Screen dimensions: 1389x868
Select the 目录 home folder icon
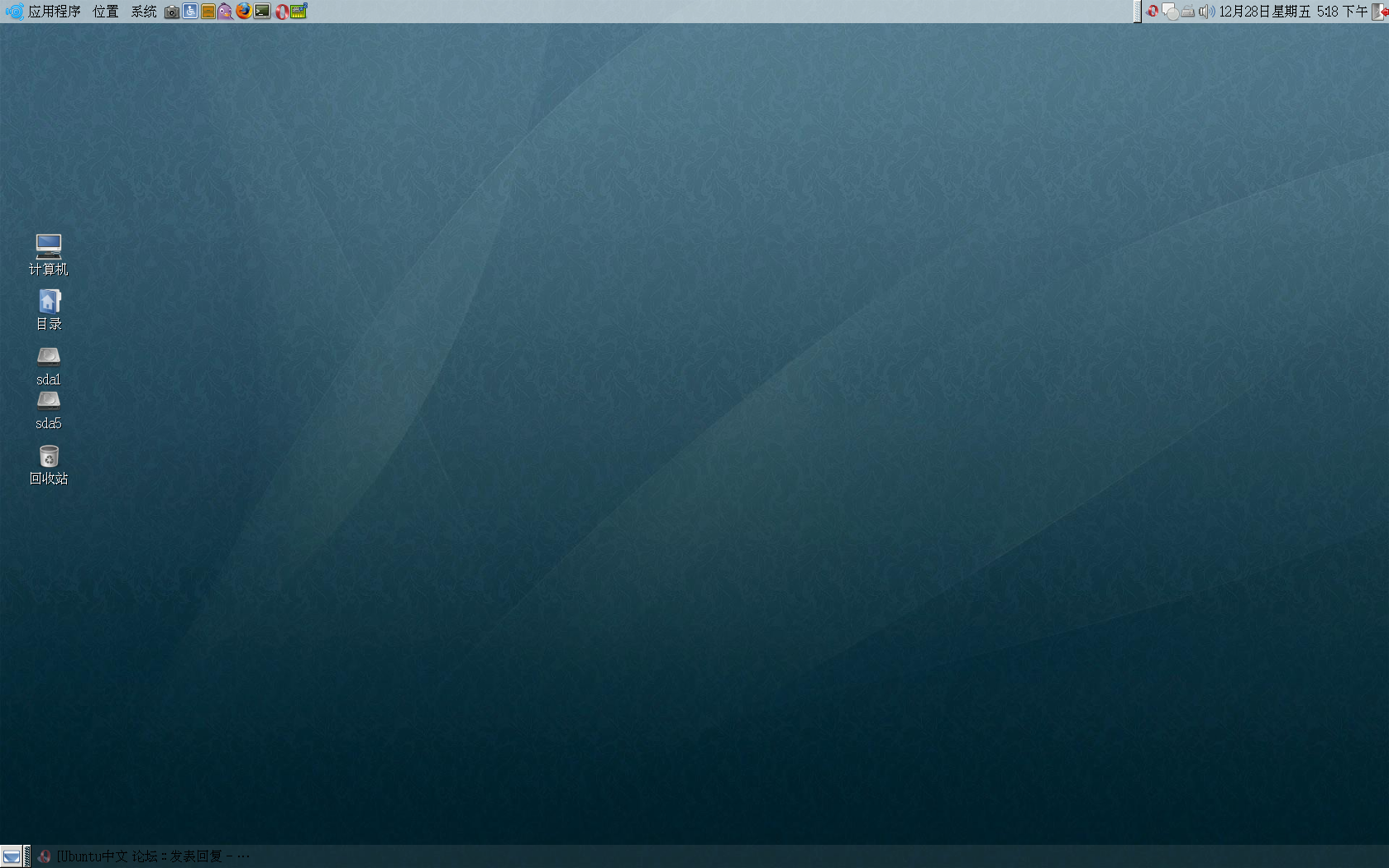49,310
